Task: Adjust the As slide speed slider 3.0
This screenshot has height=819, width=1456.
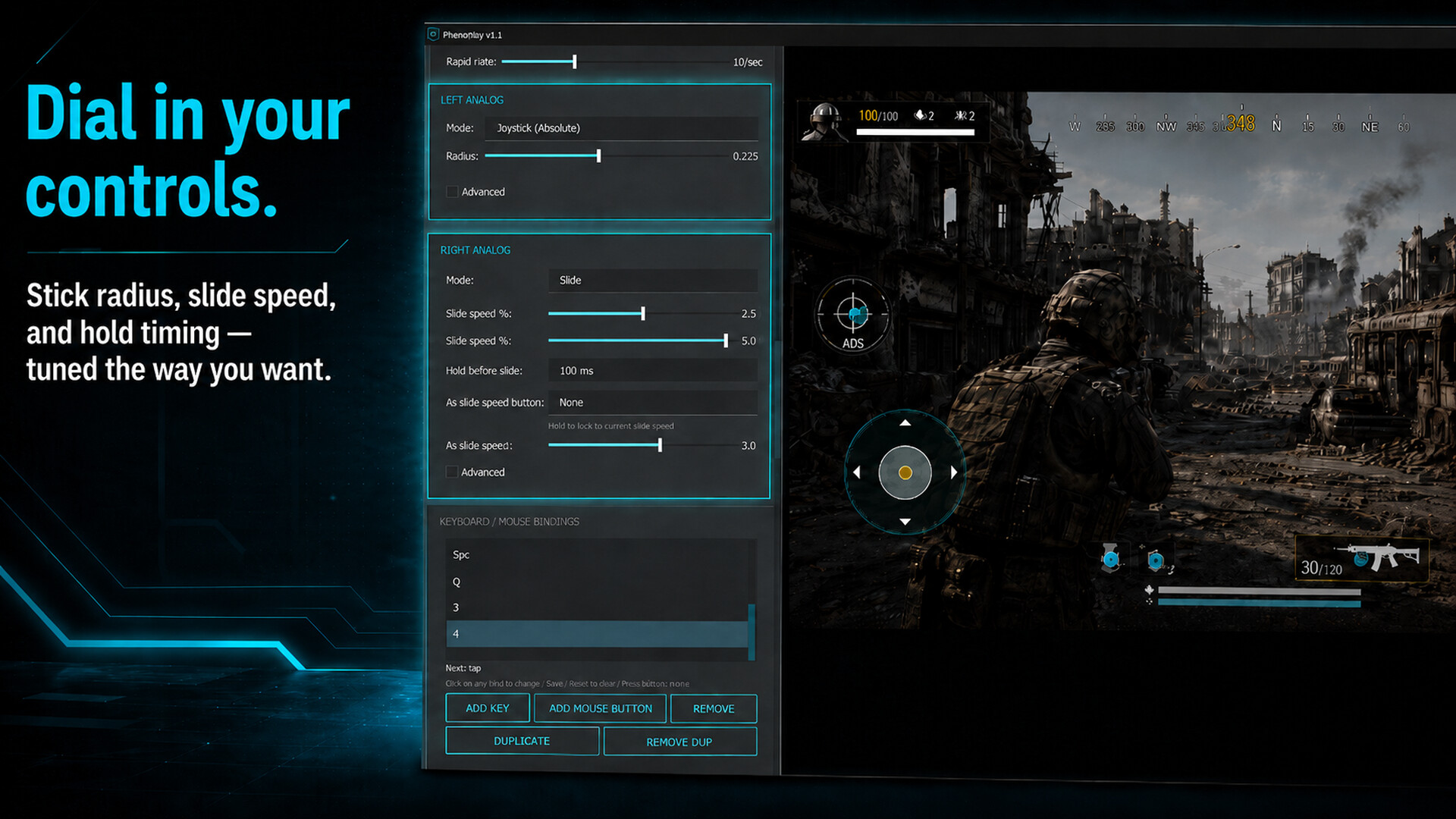Action: [660, 445]
